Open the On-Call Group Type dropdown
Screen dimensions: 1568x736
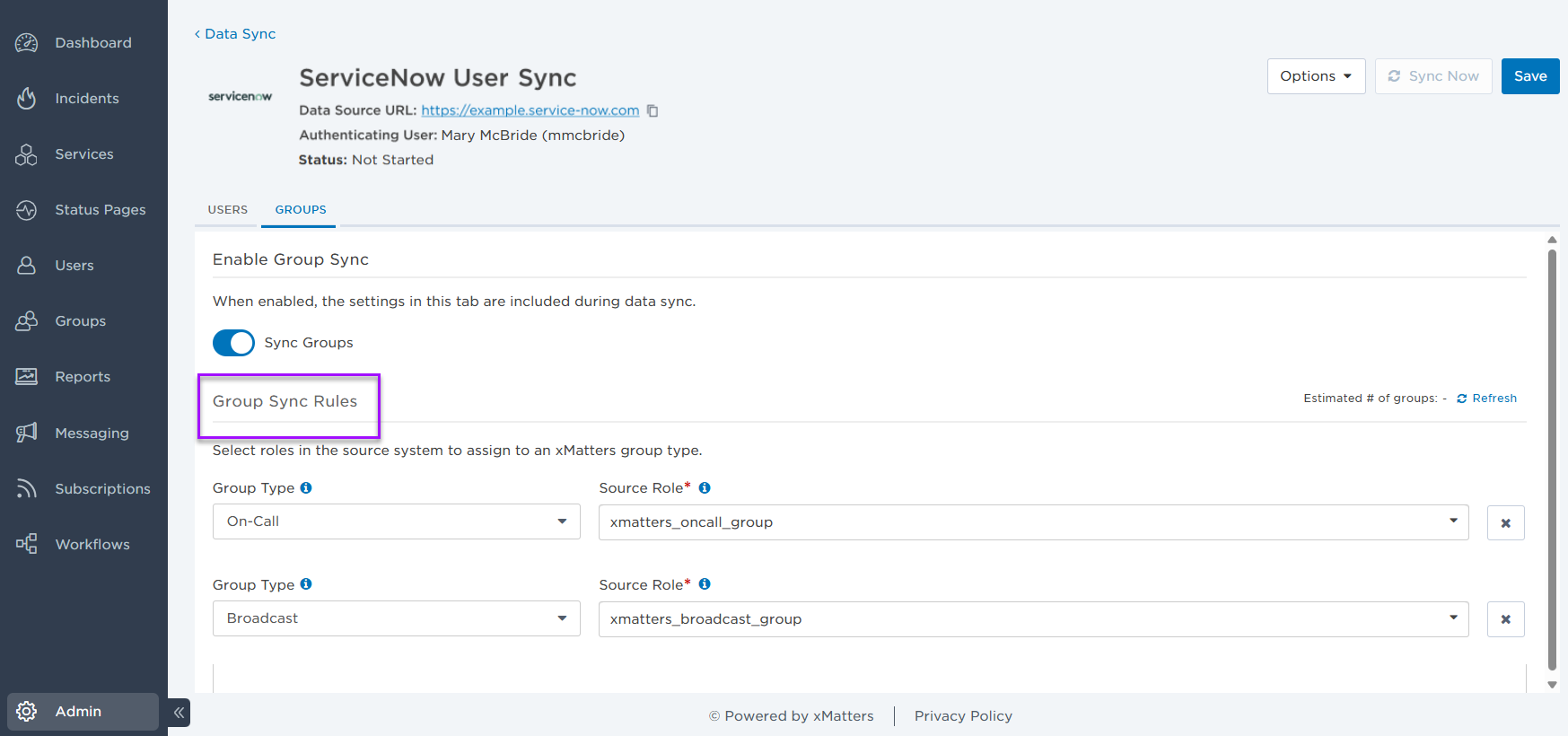pyautogui.click(x=396, y=521)
